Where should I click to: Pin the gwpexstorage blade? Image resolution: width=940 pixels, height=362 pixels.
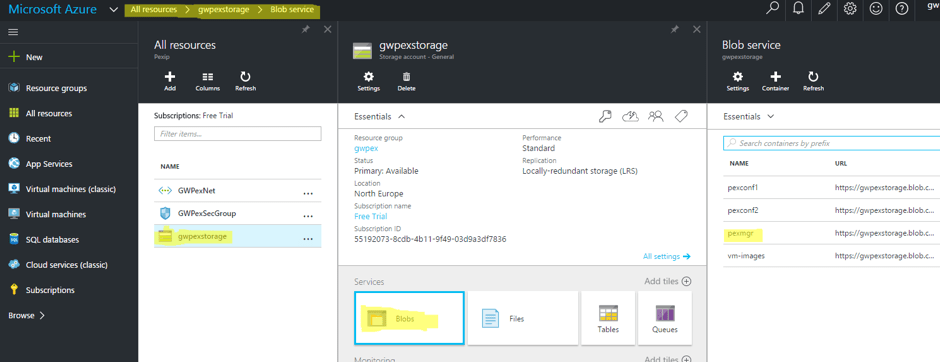[675, 29]
